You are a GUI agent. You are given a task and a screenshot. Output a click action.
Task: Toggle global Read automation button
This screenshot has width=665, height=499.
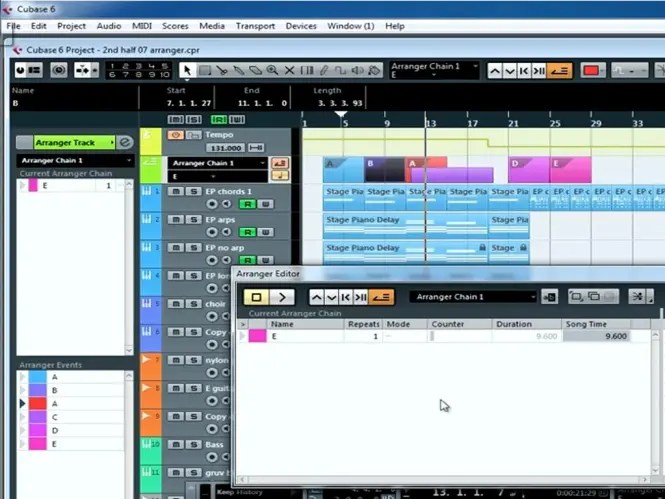(218, 120)
